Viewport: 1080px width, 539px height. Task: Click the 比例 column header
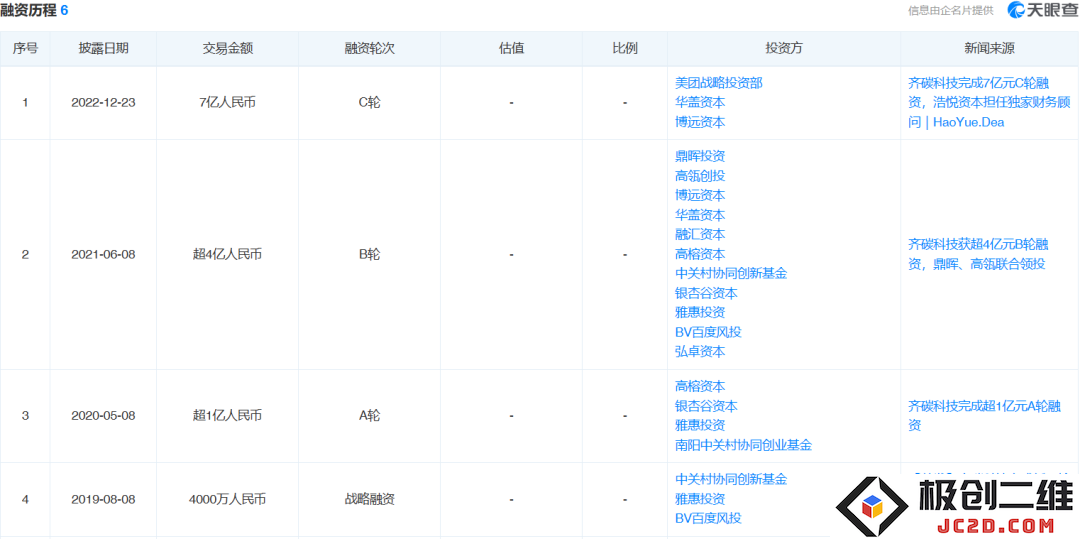[625, 49]
